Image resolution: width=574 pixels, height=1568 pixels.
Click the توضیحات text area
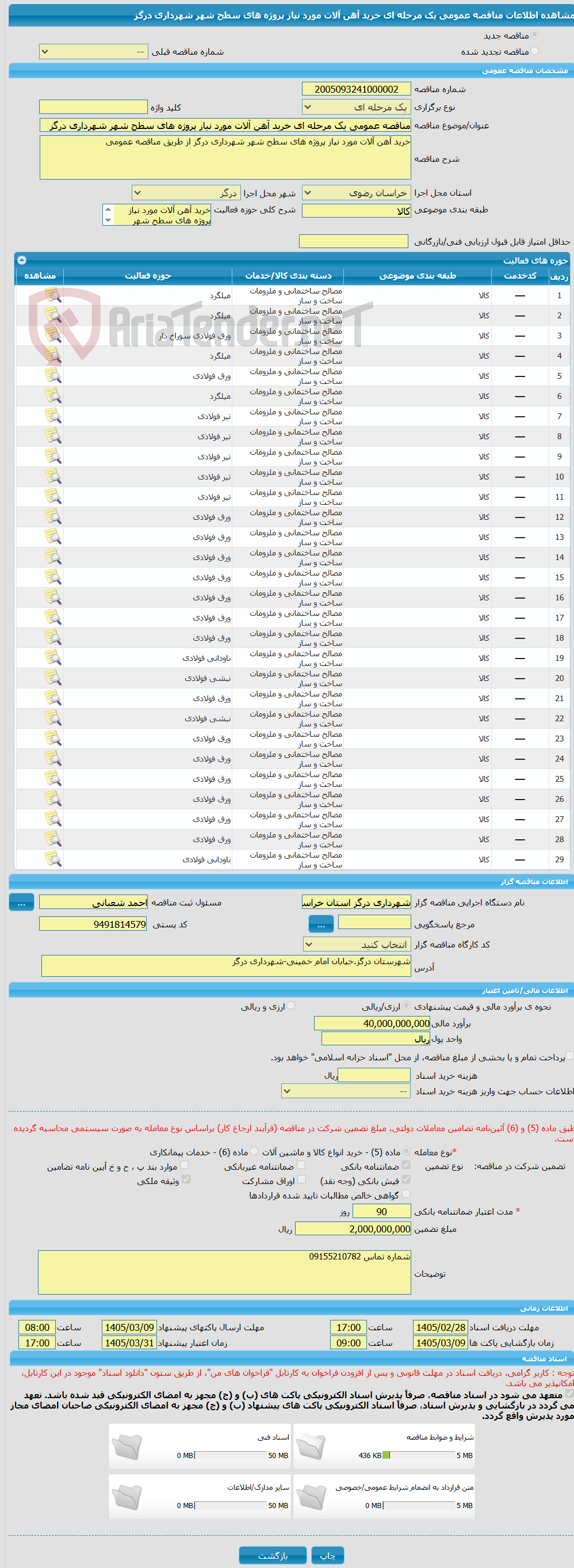[x=224, y=1272]
